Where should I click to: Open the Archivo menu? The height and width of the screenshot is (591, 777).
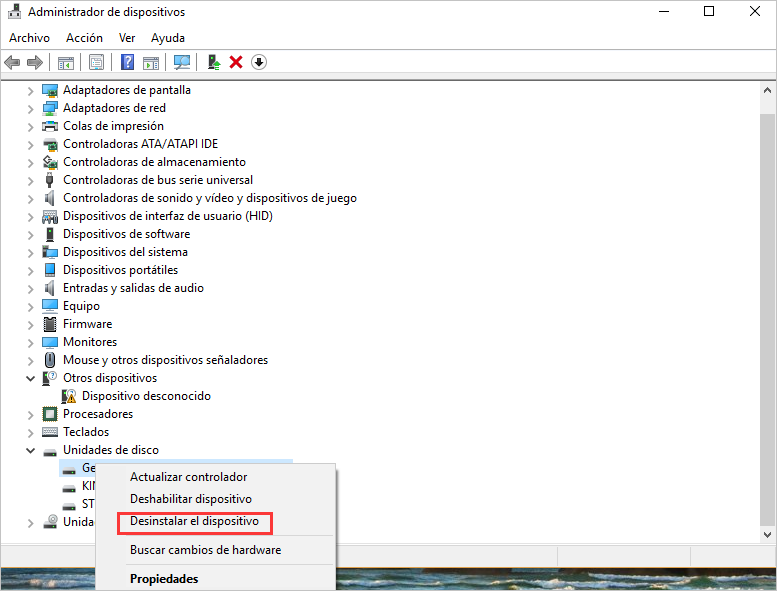tap(29, 37)
